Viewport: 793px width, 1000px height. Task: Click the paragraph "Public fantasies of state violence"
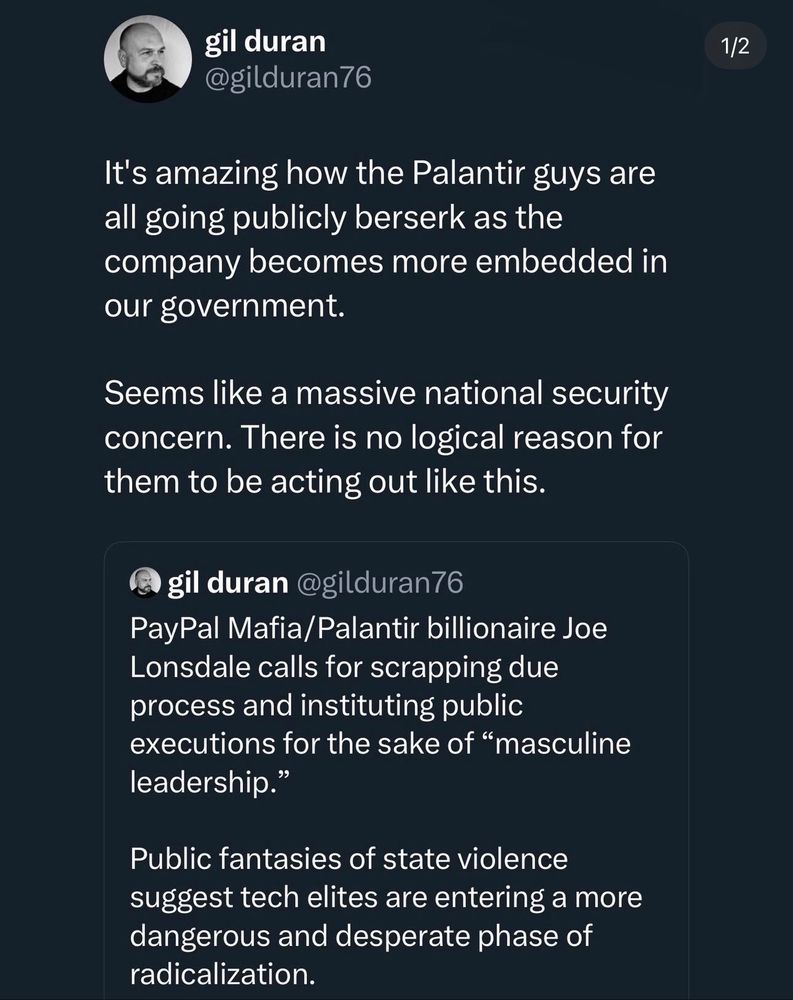pyautogui.click(x=349, y=858)
